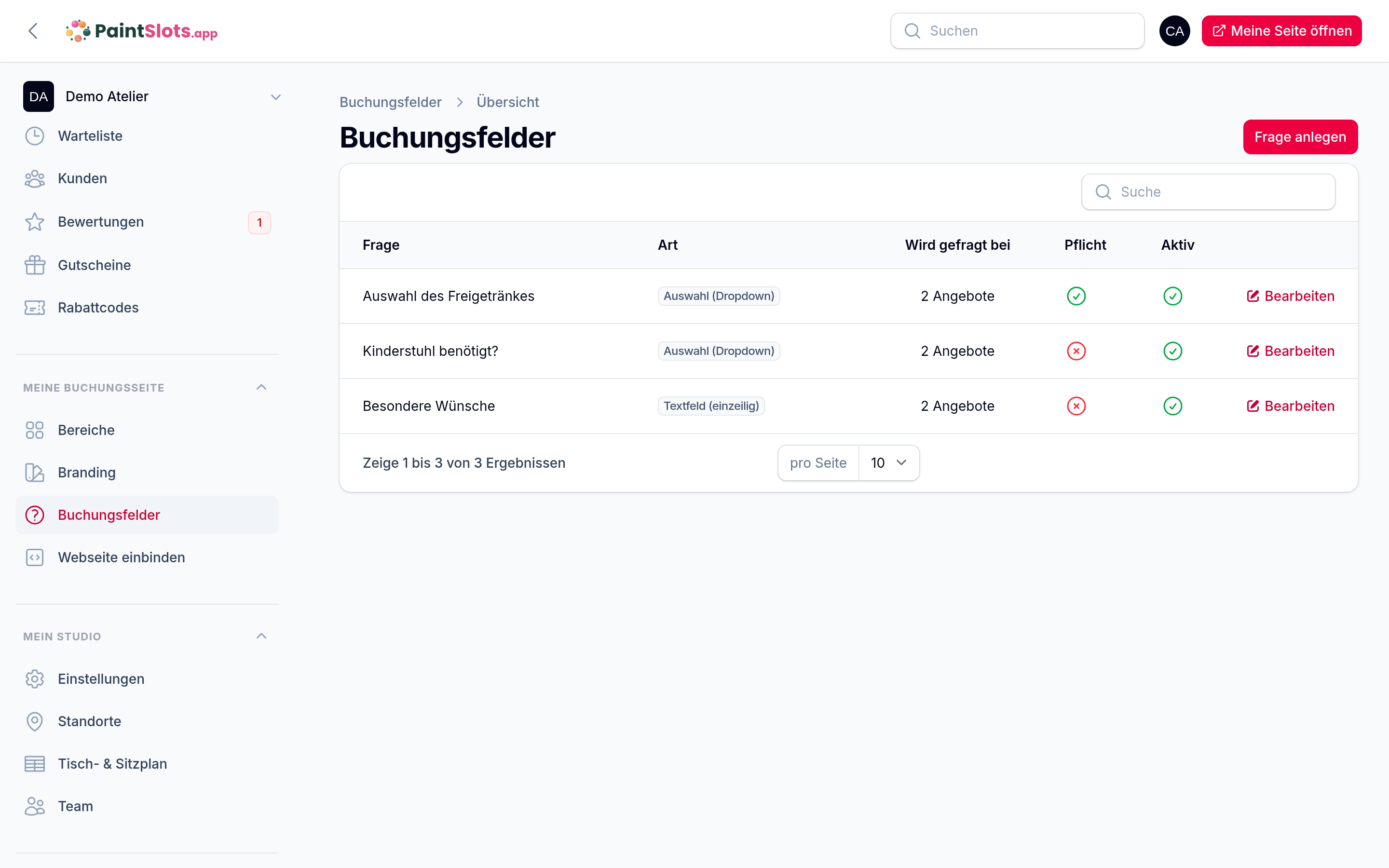Click the Einstellungen gear icon

(34, 678)
